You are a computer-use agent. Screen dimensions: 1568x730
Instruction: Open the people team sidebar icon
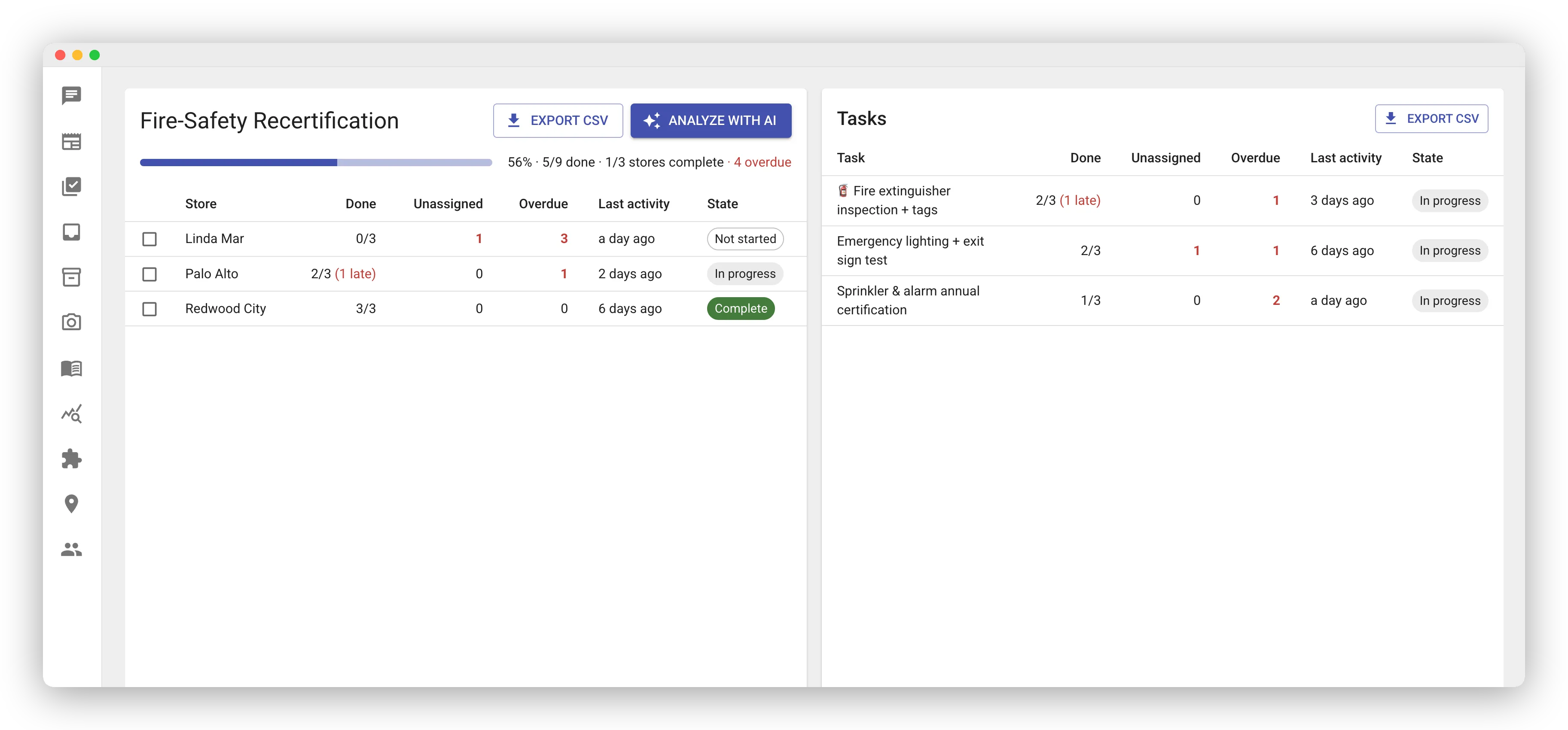tap(71, 549)
